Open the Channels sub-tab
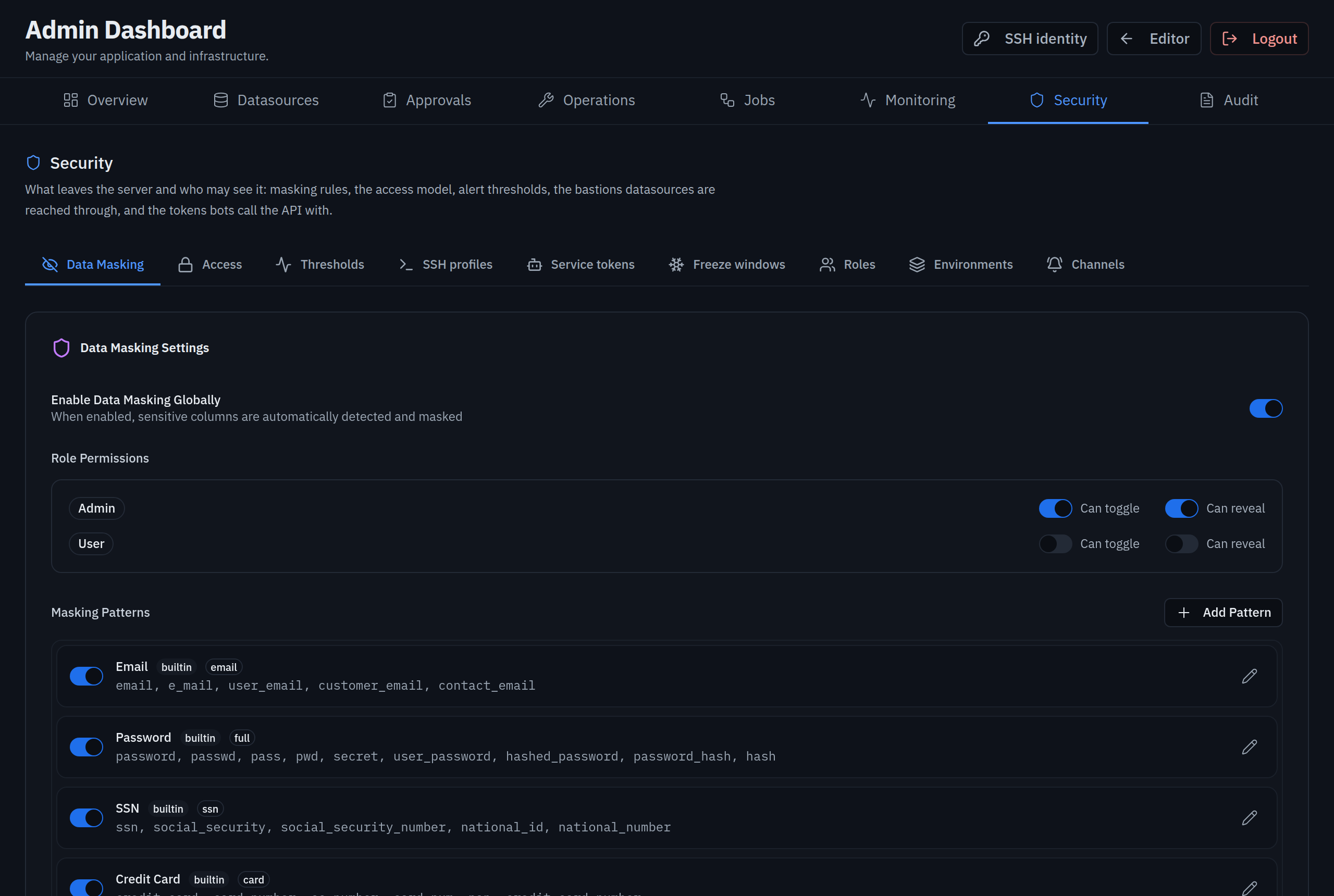1334x896 pixels. [1085, 265]
